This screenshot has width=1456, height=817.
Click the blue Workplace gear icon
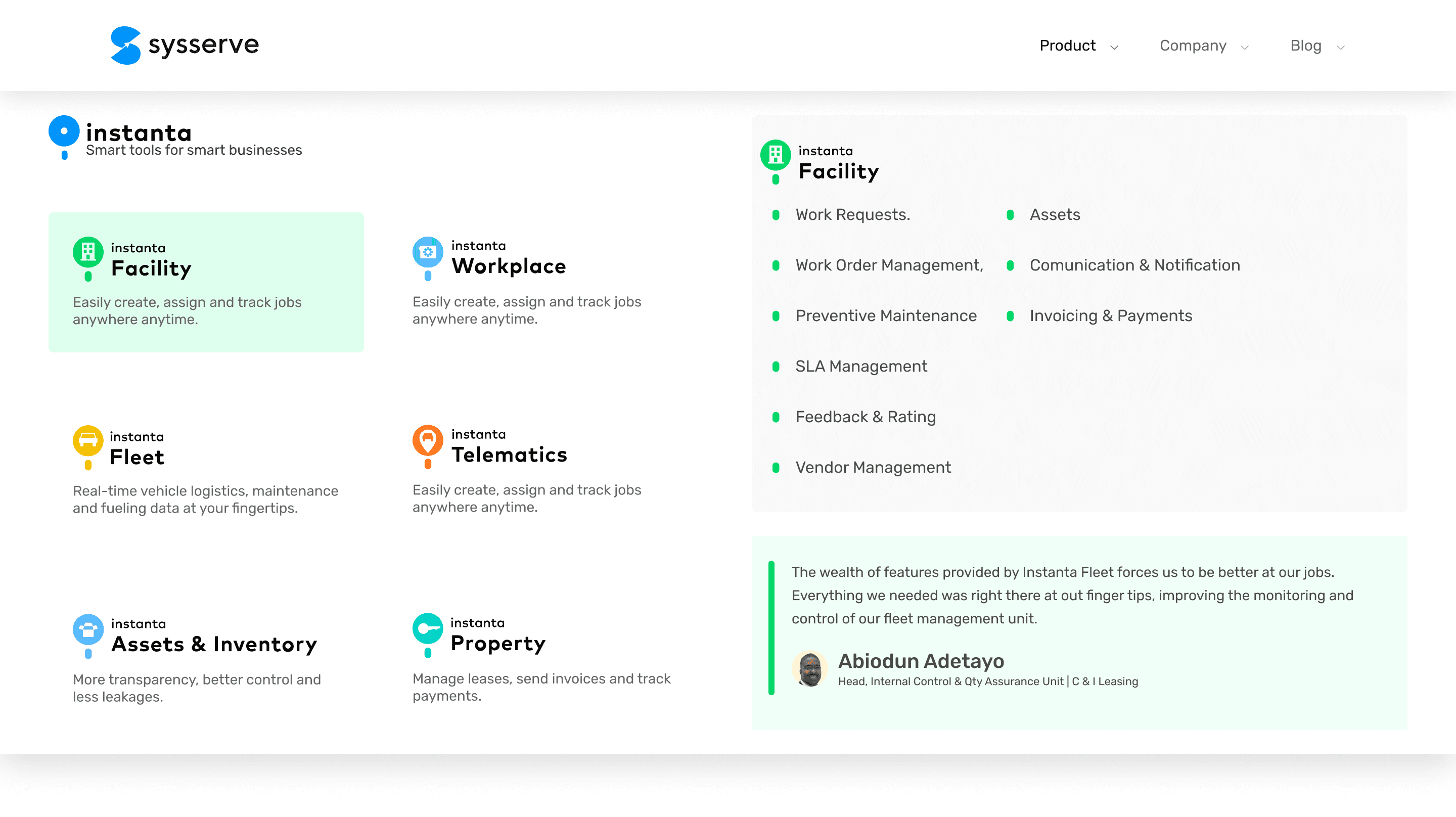coord(428,252)
